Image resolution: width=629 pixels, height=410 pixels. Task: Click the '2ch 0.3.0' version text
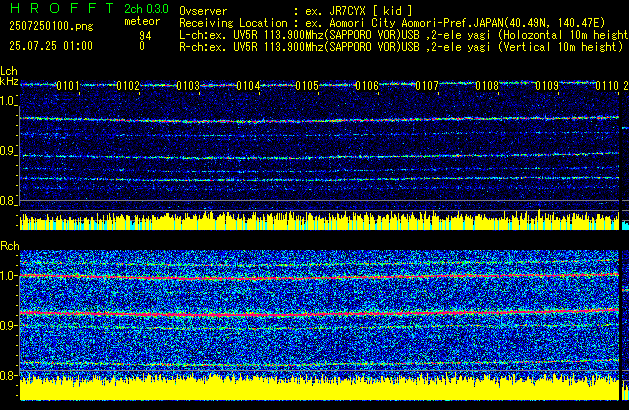146,9
